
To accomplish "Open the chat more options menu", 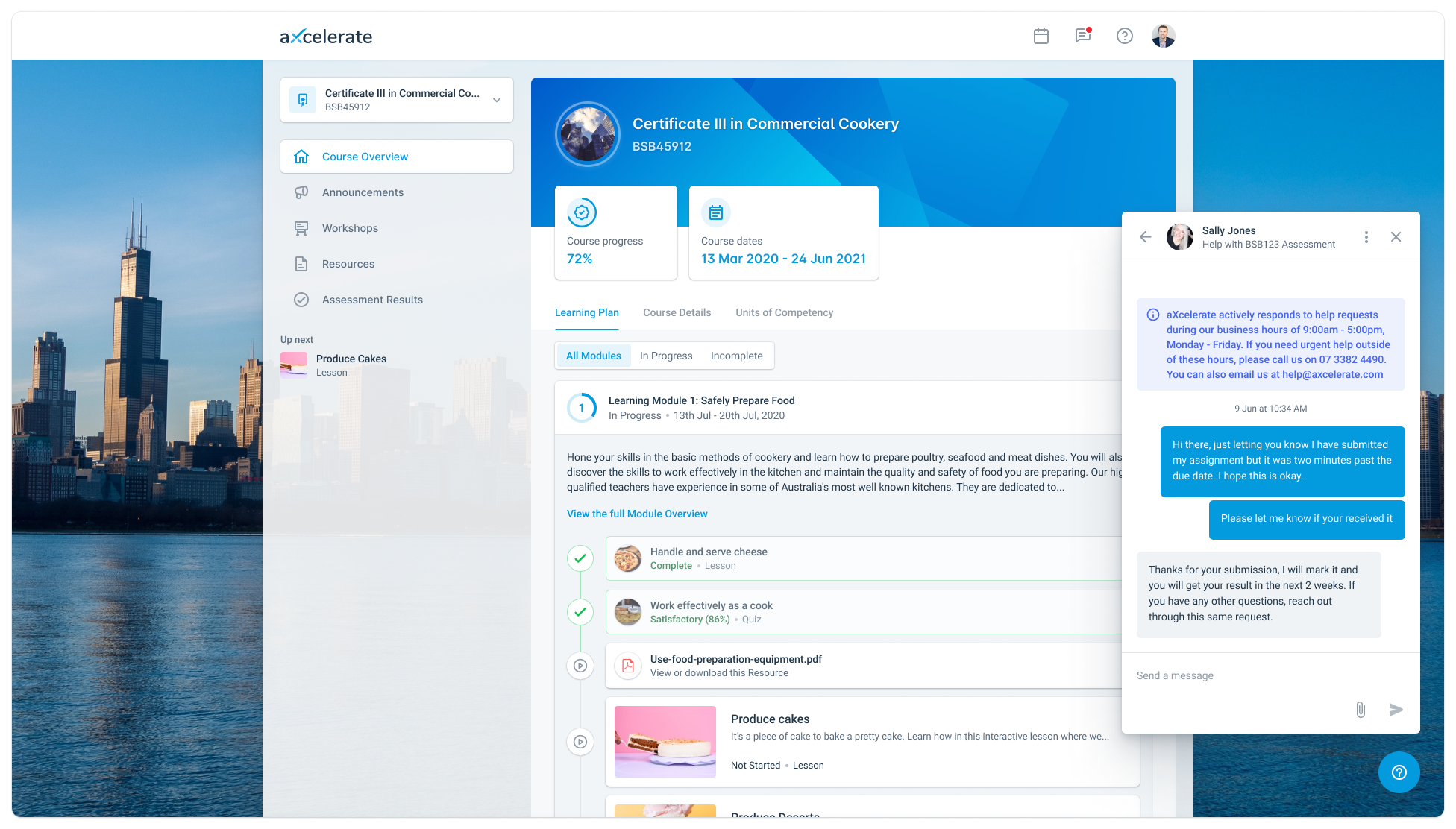I will tap(1366, 237).
